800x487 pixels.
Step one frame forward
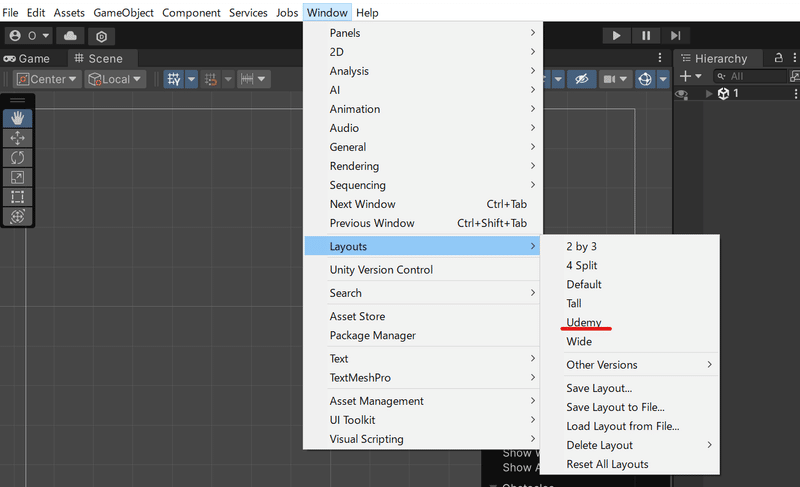(676, 36)
